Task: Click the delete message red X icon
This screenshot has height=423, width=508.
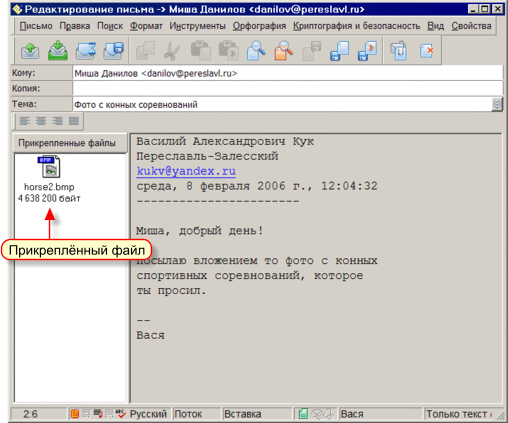Action: pyautogui.click(x=427, y=51)
